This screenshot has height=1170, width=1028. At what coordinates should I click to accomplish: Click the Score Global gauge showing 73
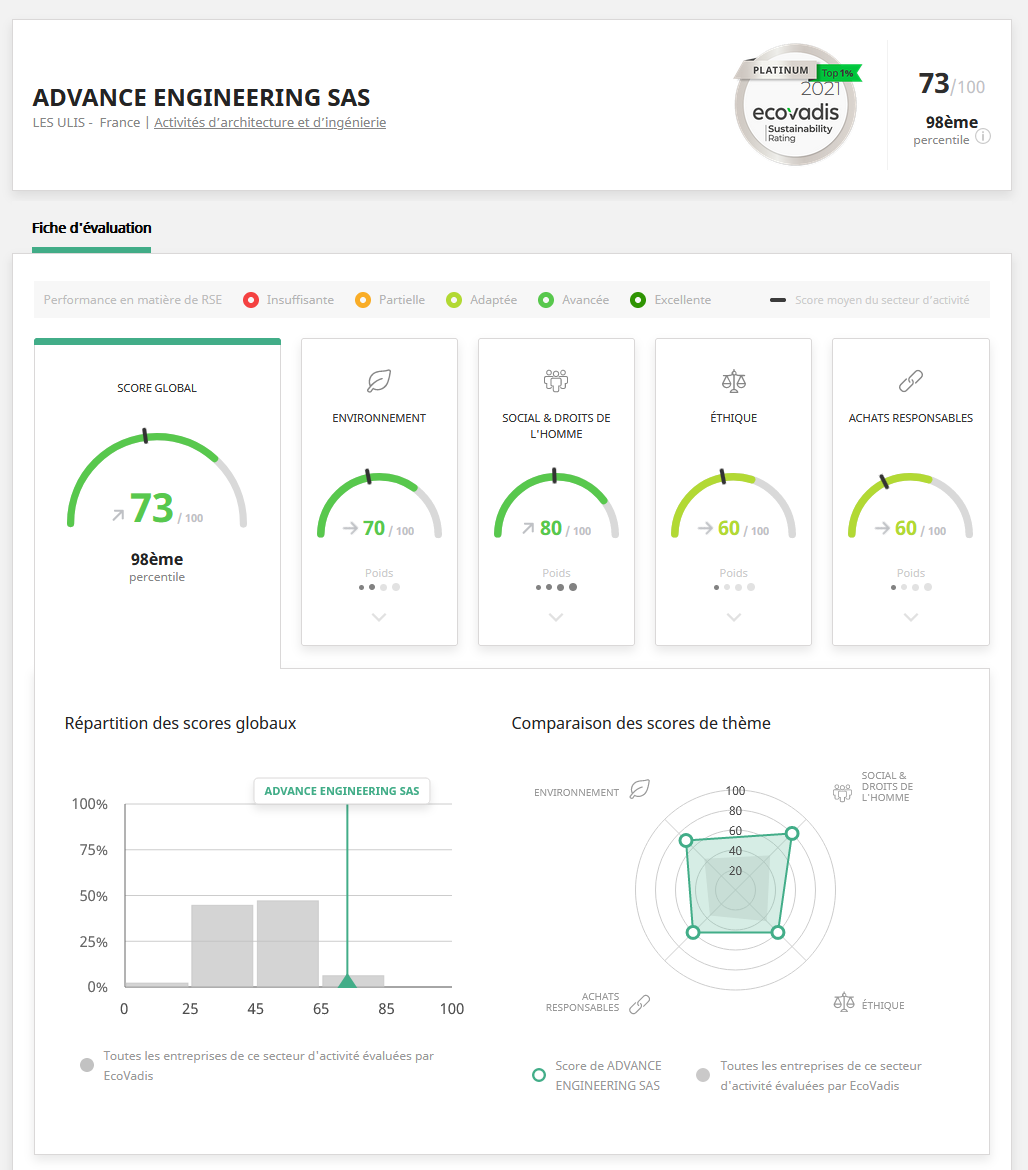click(x=157, y=480)
